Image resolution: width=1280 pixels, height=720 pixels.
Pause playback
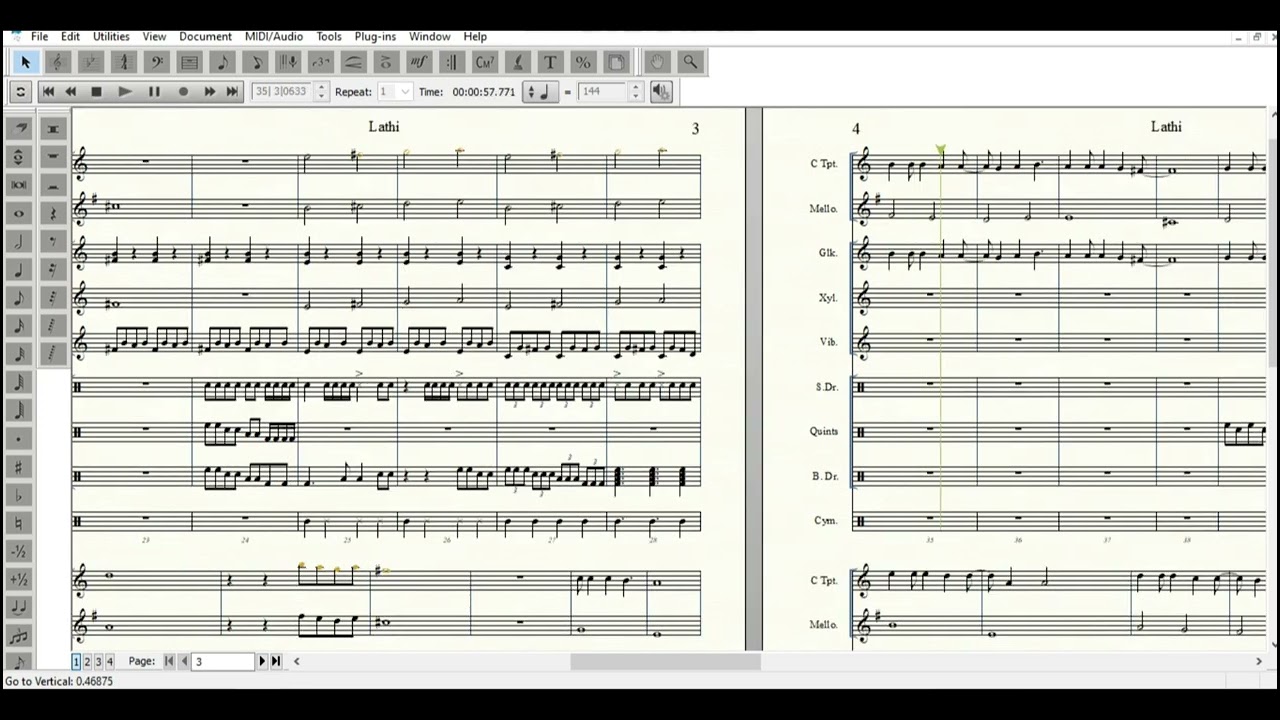[154, 92]
